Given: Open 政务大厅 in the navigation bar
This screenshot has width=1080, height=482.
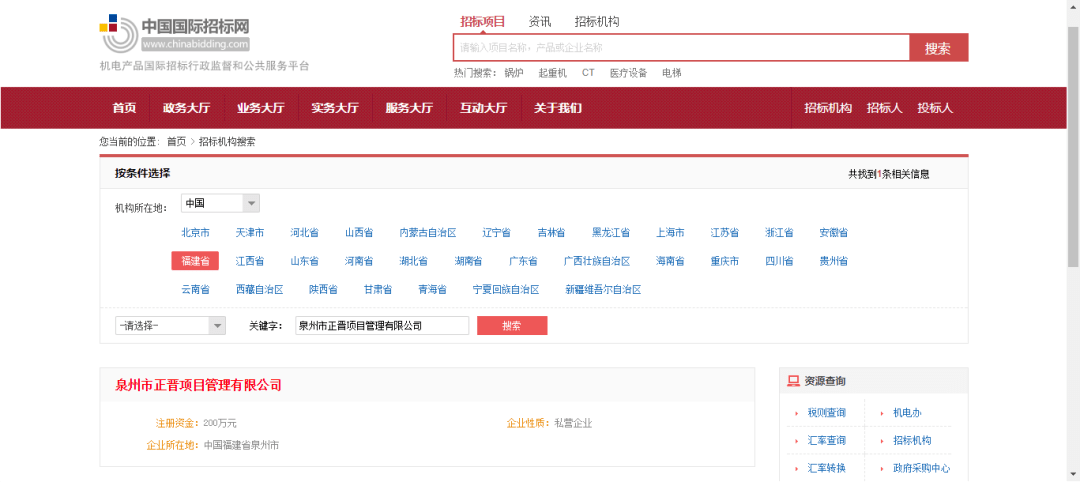Looking at the screenshot, I should click(x=186, y=108).
